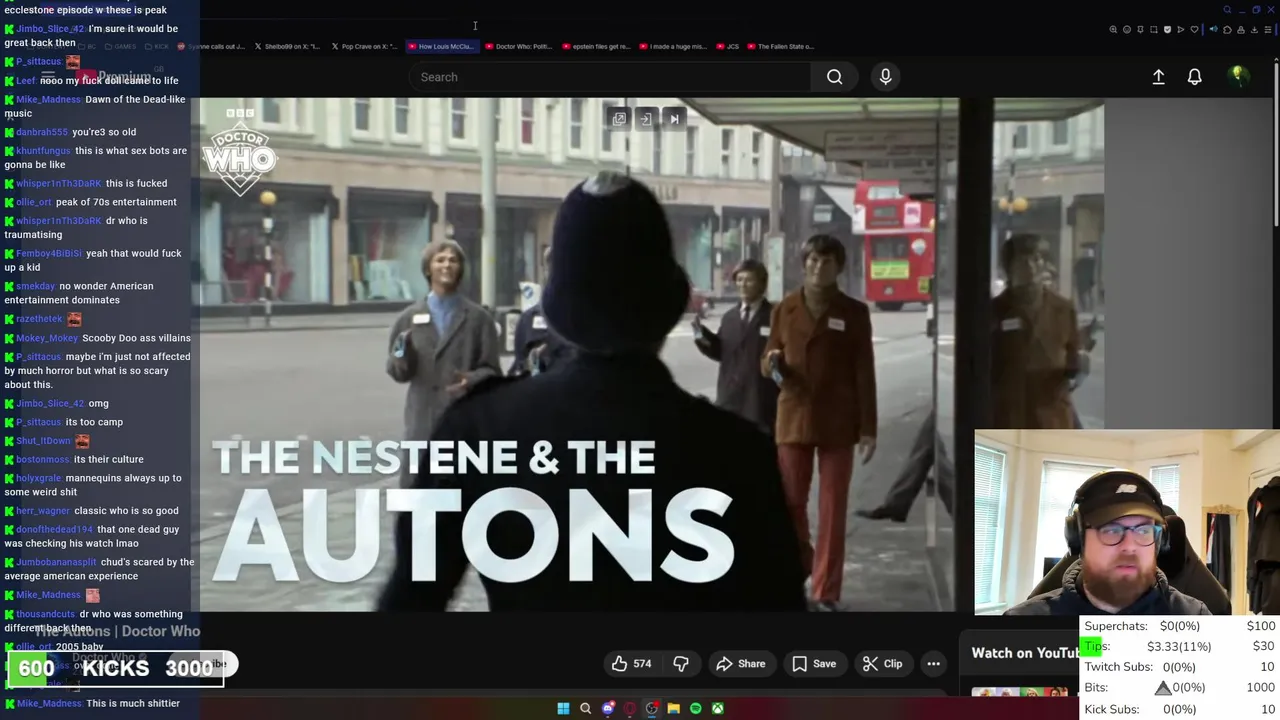The image size is (1280, 720).
Task: Save the video to a playlist
Action: [814, 664]
